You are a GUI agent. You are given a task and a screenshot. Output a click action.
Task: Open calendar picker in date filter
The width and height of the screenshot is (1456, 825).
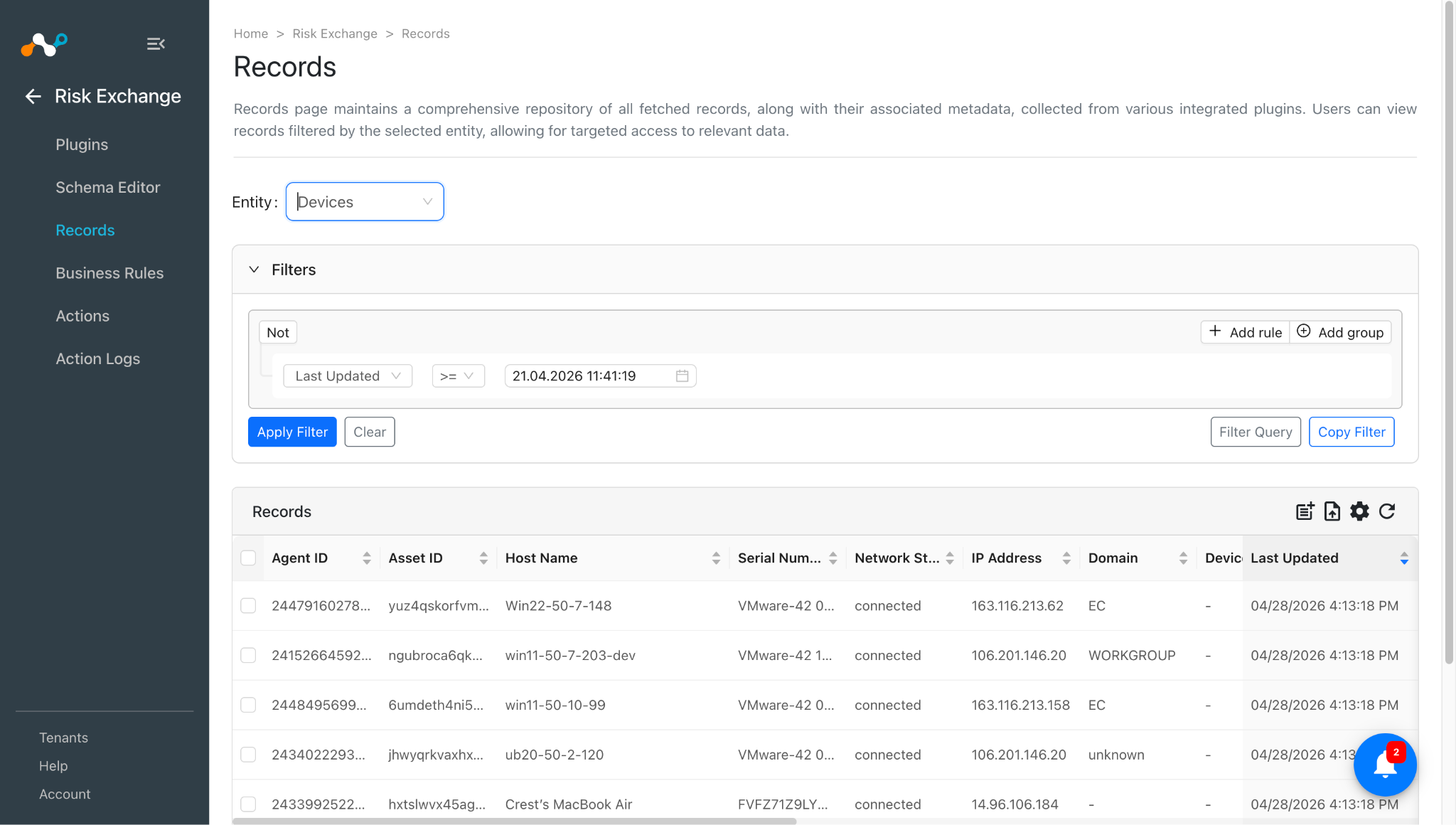click(x=682, y=376)
